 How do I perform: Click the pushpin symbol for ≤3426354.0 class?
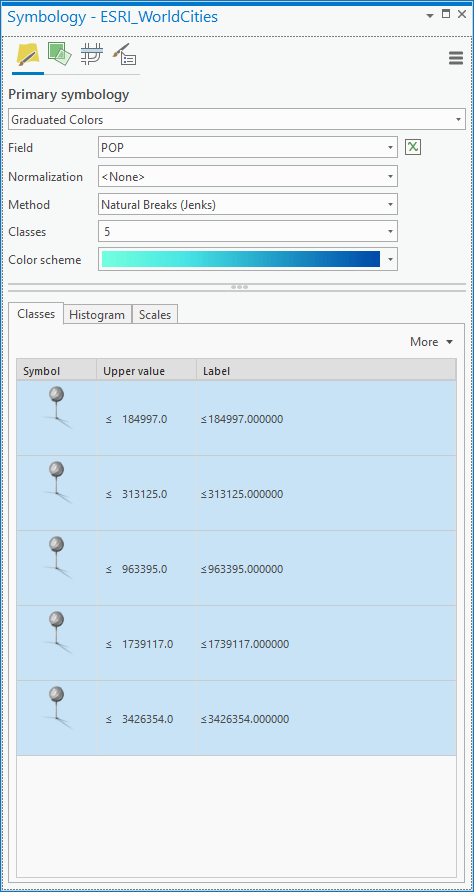(57, 708)
